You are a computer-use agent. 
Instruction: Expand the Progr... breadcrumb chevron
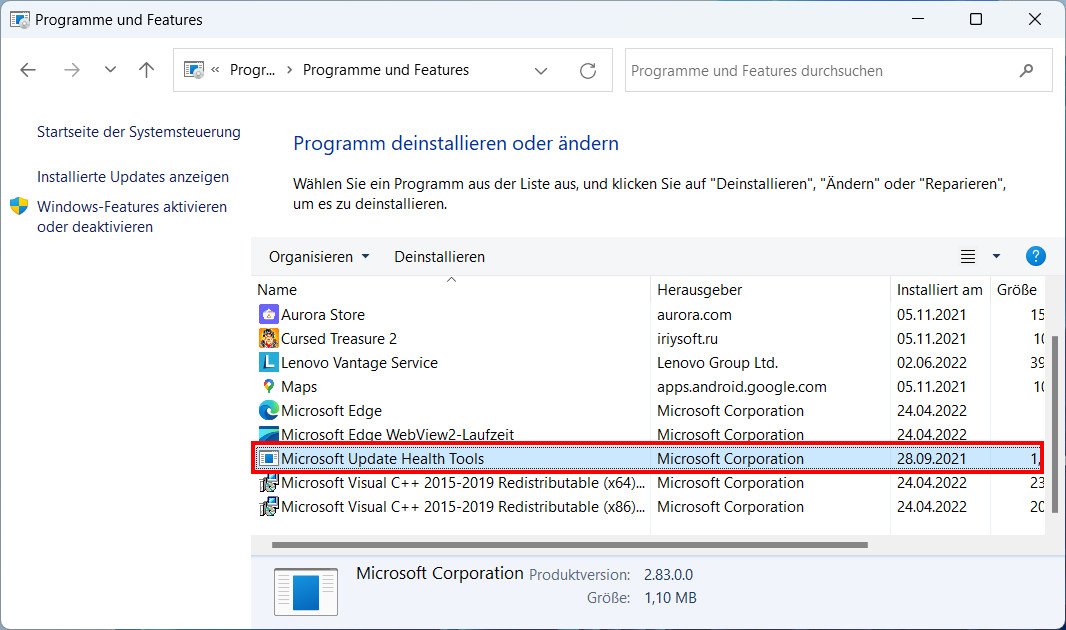pos(290,70)
